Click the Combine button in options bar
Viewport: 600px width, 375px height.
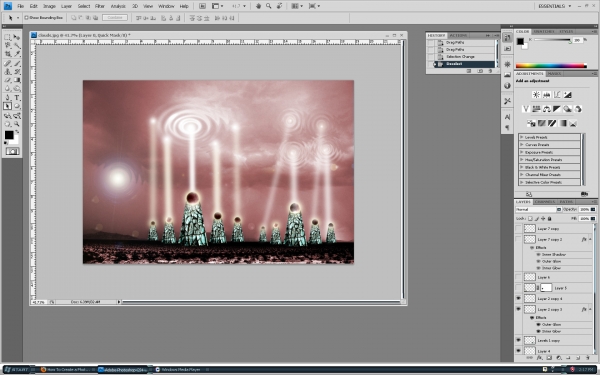[x=115, y=18]
